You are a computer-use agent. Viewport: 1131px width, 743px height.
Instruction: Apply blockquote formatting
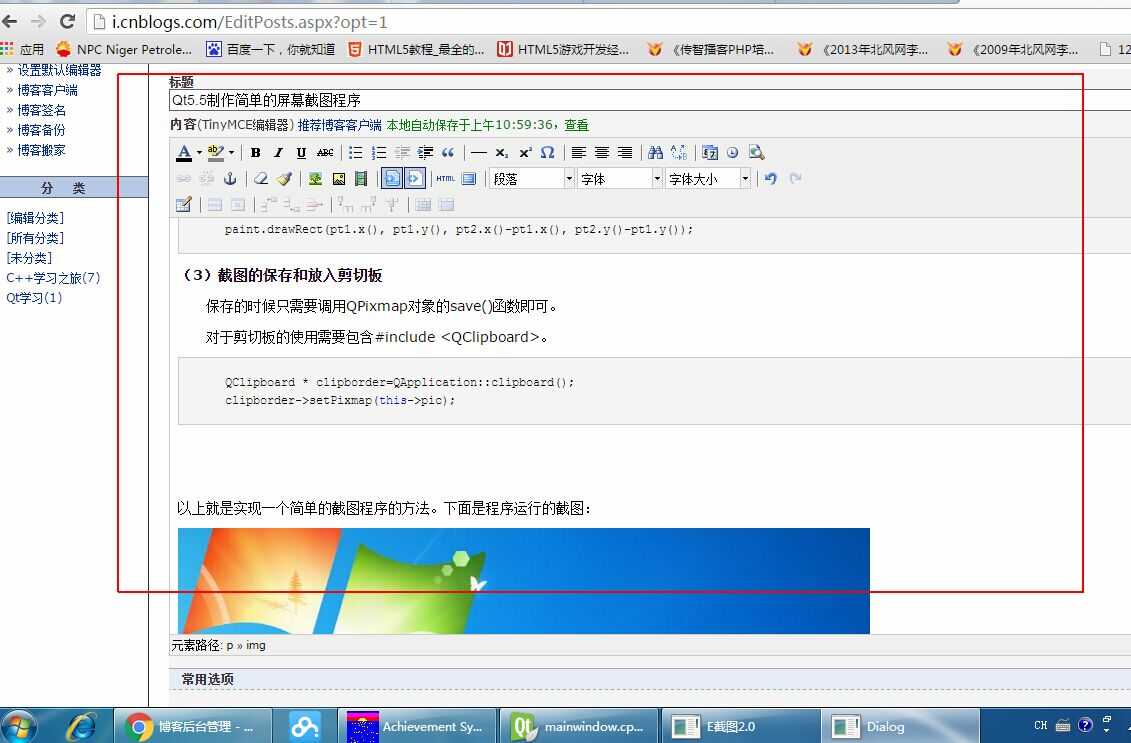448,152
